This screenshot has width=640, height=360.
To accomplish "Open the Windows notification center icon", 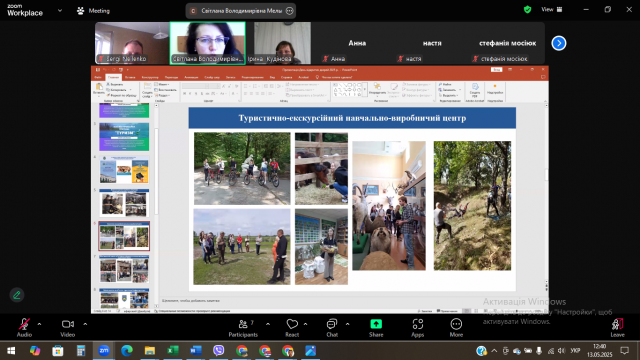I will pyautogui.click(x=624, y=351).
